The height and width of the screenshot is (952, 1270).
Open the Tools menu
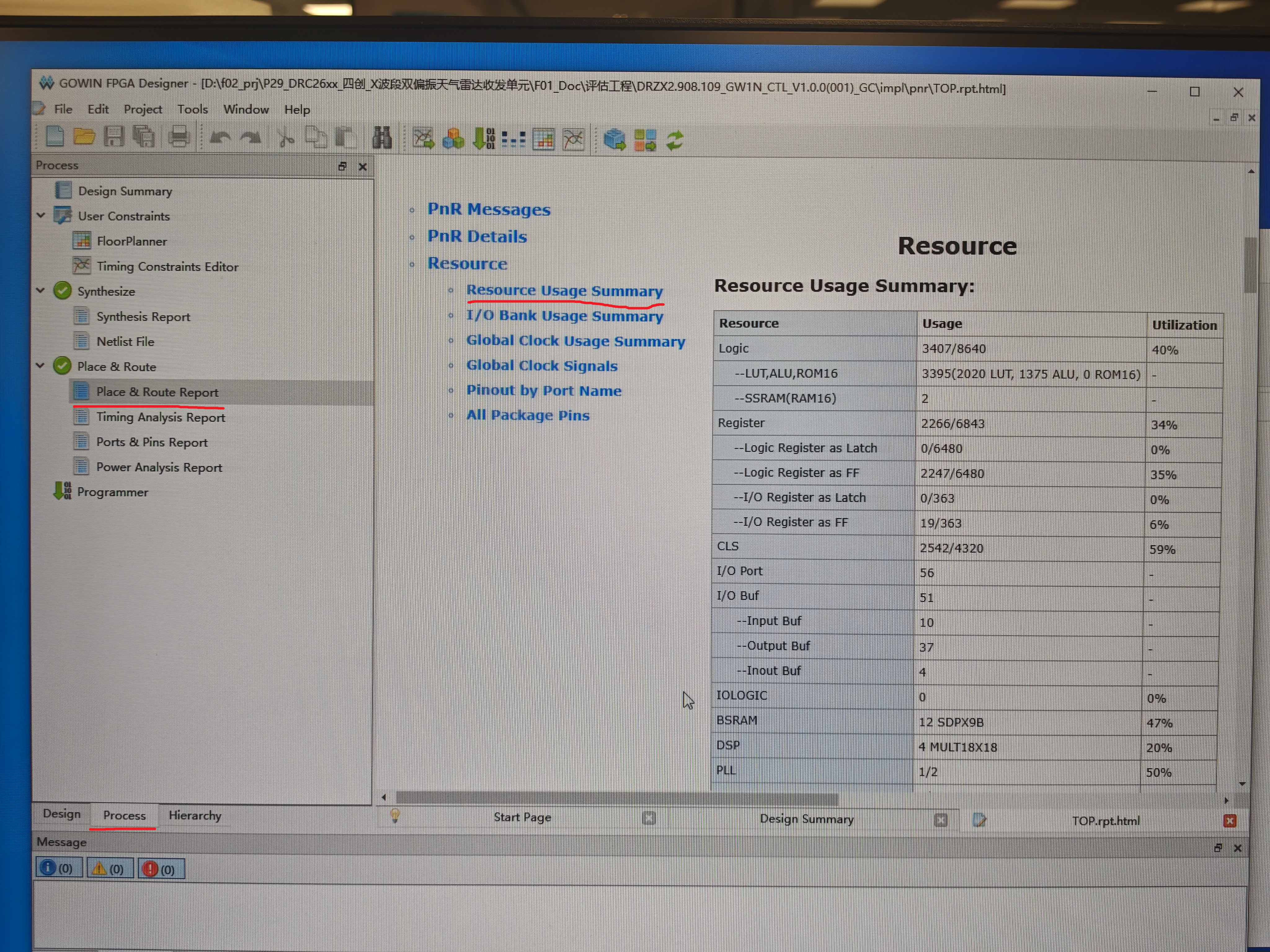pos(192,109)
